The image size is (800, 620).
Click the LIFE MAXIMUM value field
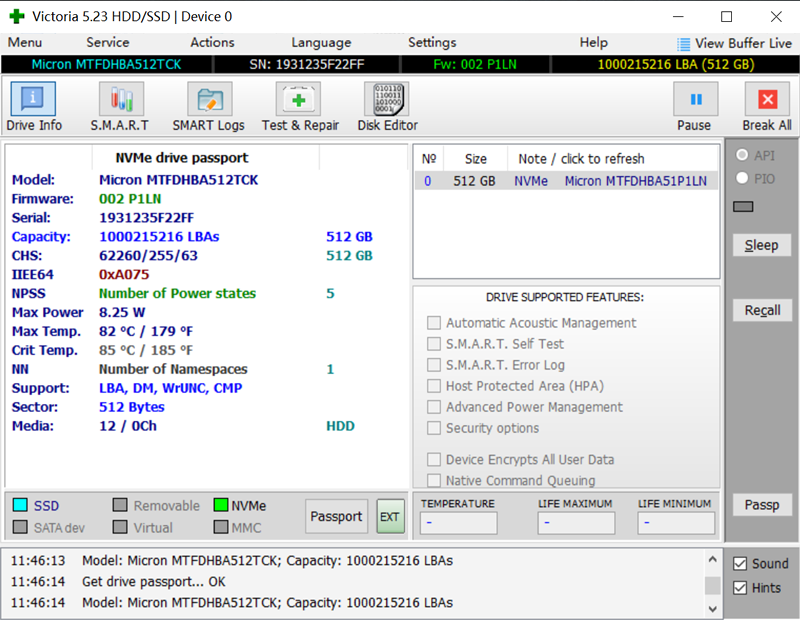pyautogui.click(x=576, y=523)
